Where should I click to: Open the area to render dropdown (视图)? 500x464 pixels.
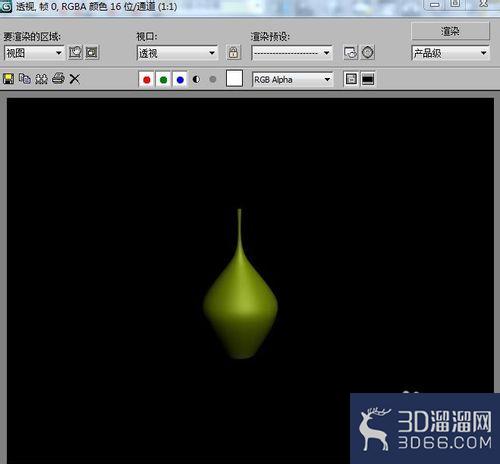click(x=34, y=53)
